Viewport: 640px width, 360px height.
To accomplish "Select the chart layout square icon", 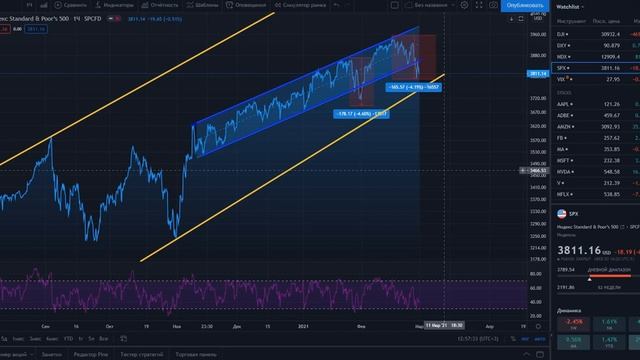I will 395,5.
